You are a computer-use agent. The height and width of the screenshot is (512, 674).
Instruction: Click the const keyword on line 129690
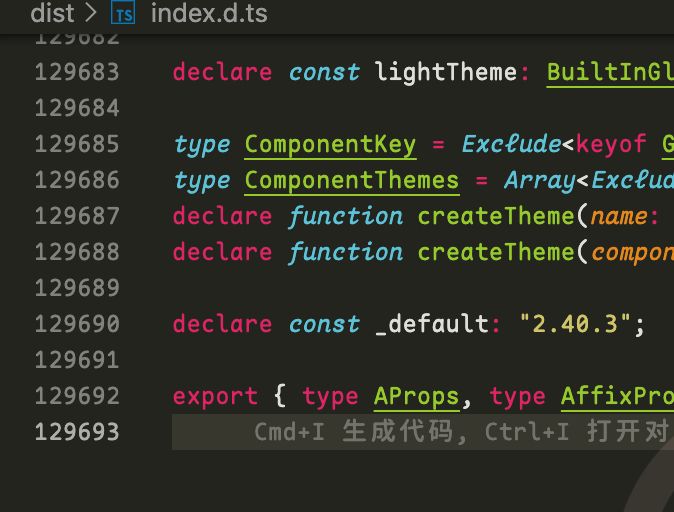click(324, 324)
